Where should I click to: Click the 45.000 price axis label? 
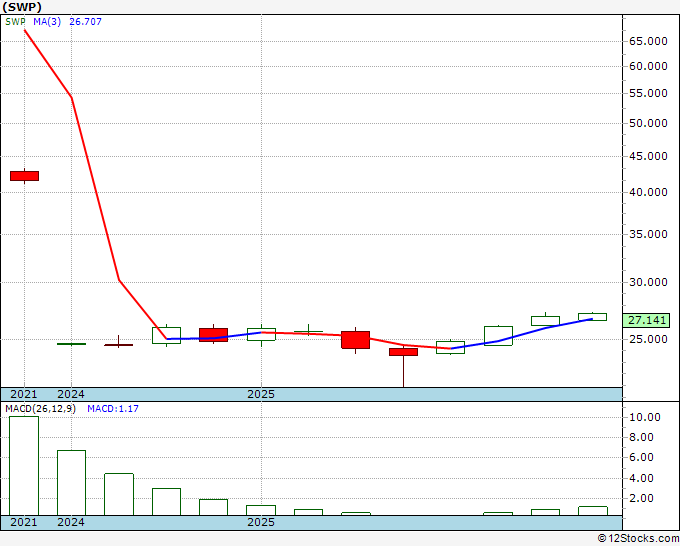pos(648,156)
